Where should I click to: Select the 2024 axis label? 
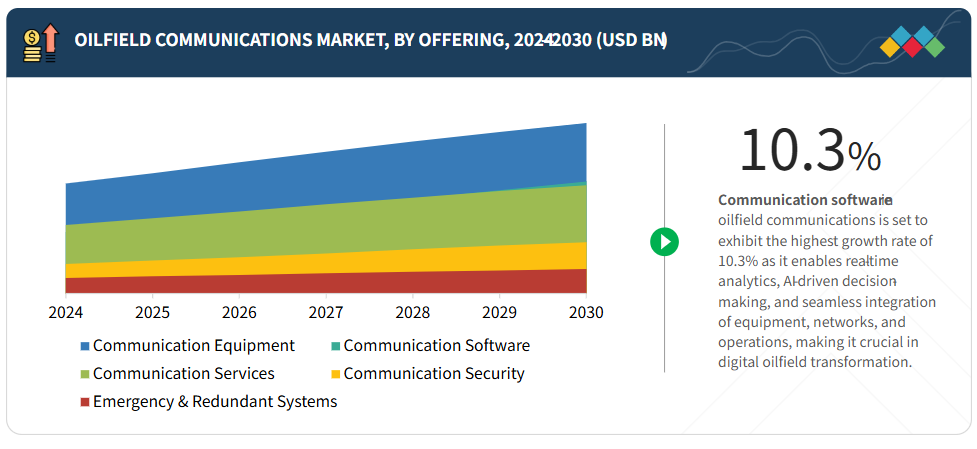click(x=65, y=312)
